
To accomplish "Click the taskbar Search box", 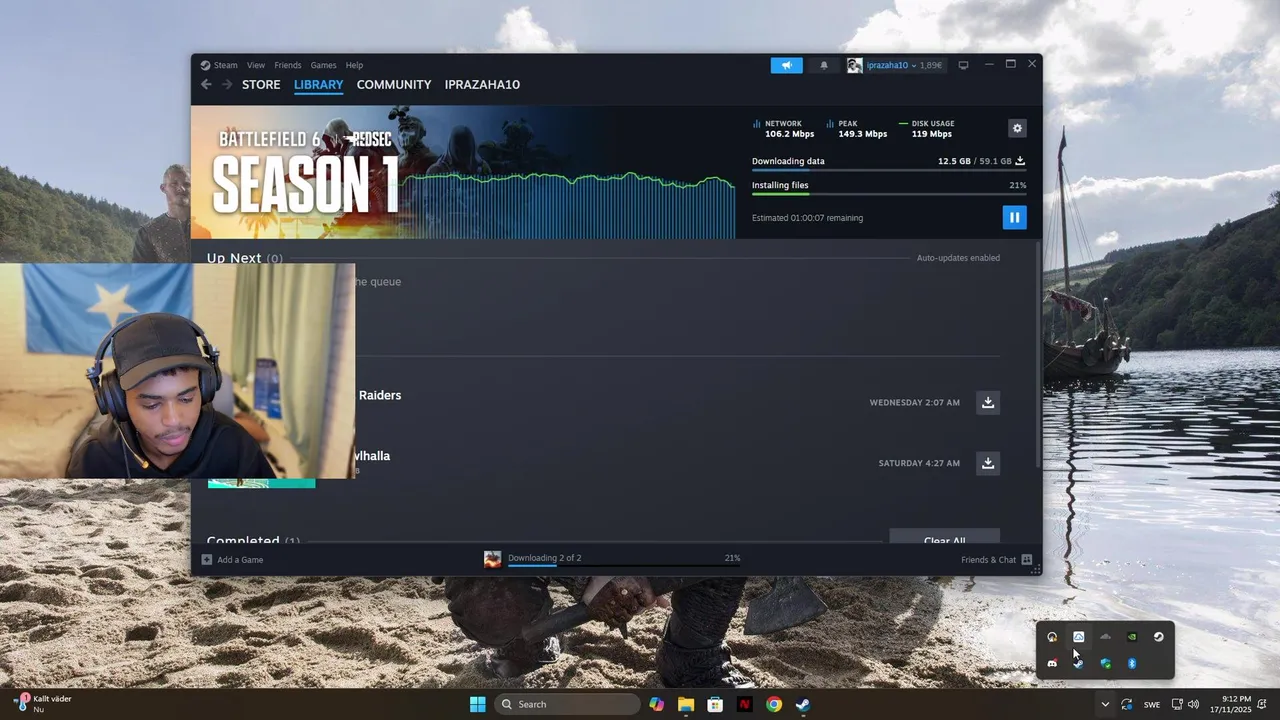I will 567,704.
